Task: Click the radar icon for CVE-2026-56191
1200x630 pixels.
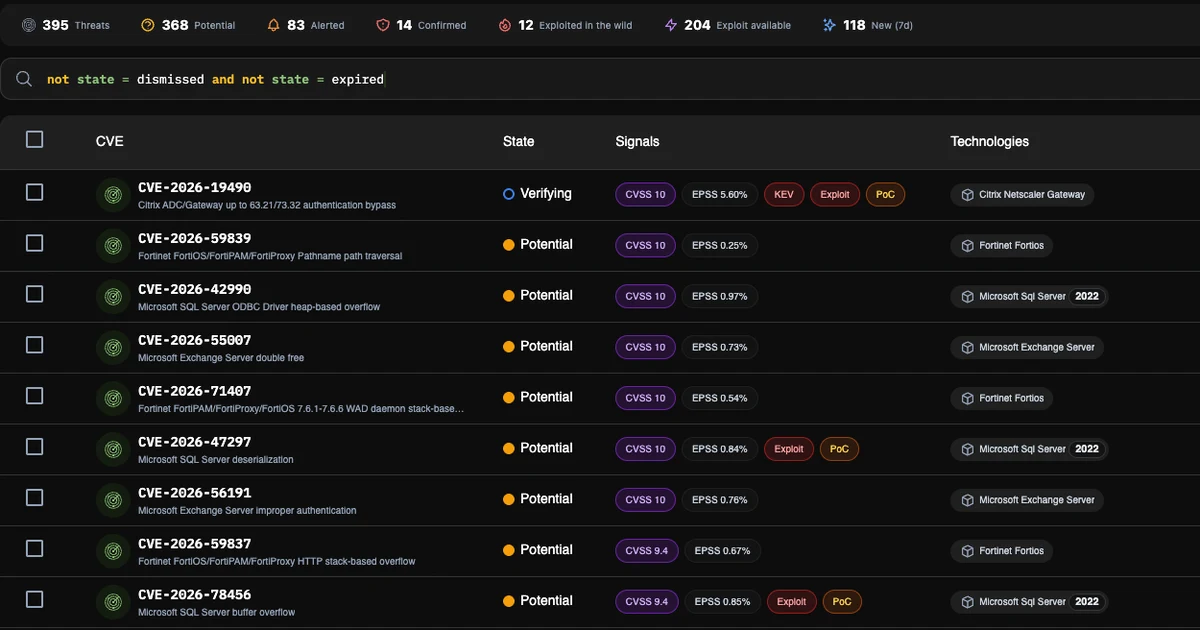Action: 113,500
